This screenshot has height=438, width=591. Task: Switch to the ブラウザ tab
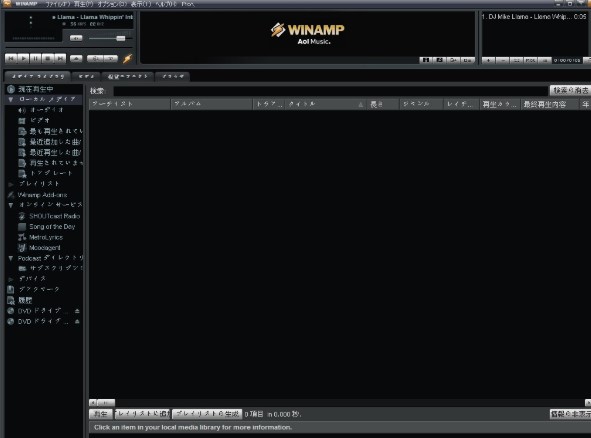point(173,77)
